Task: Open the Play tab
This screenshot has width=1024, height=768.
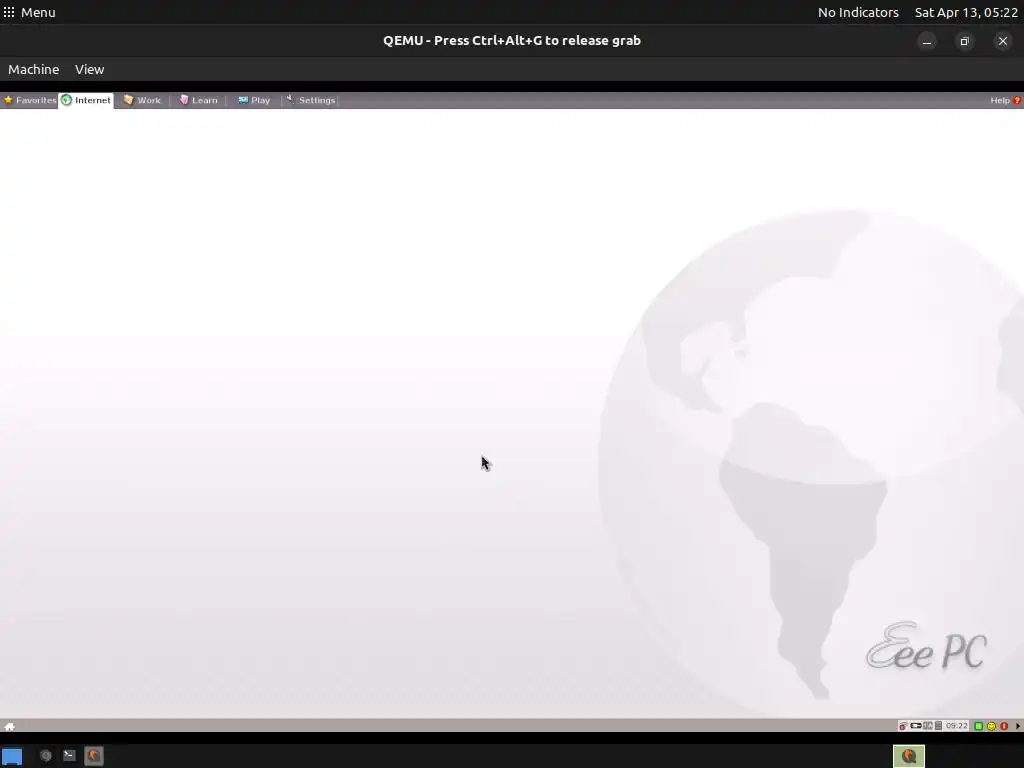Action: coord(254,100)
